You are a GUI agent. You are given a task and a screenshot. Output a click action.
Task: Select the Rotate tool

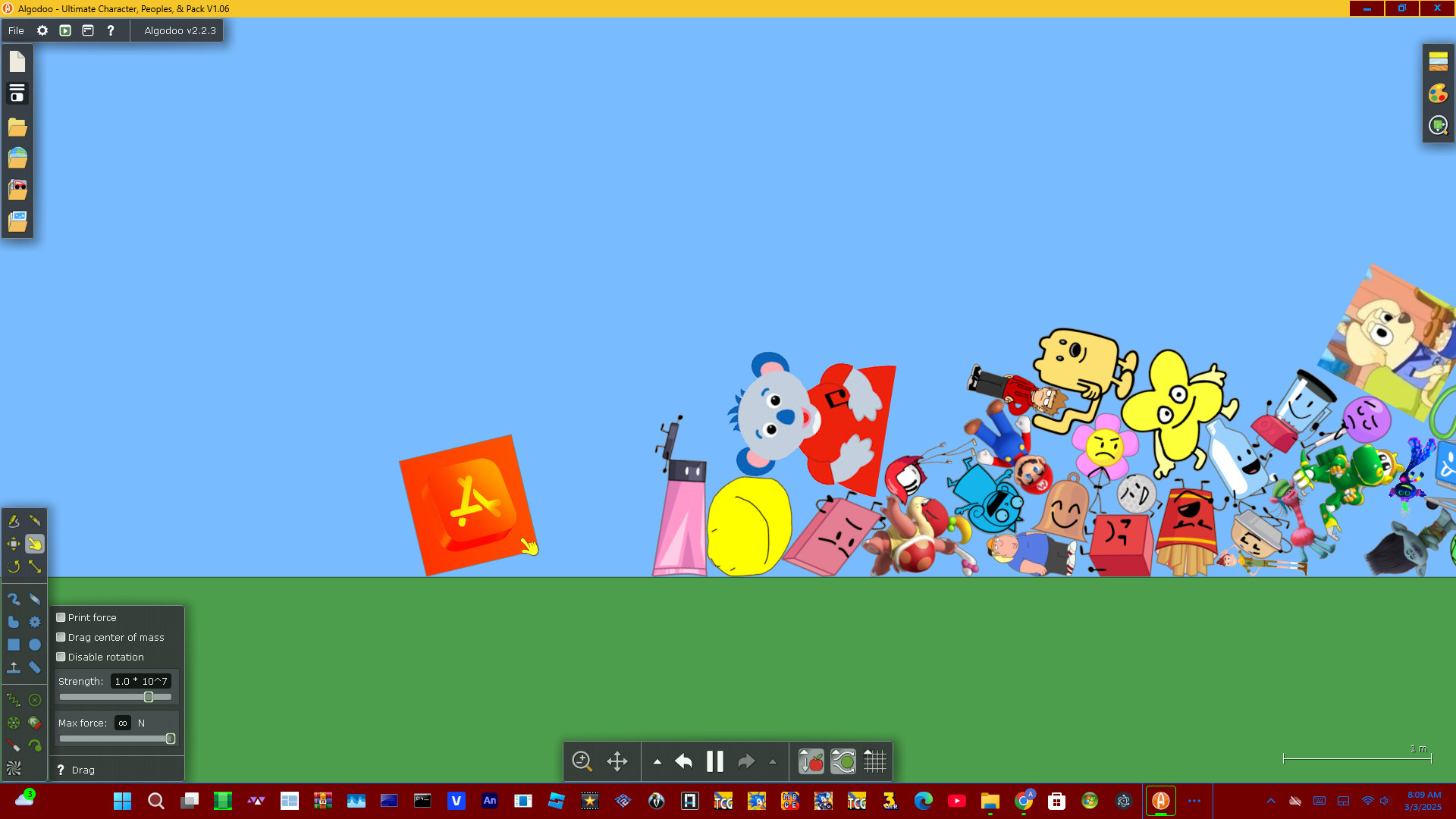pos(14,566)
